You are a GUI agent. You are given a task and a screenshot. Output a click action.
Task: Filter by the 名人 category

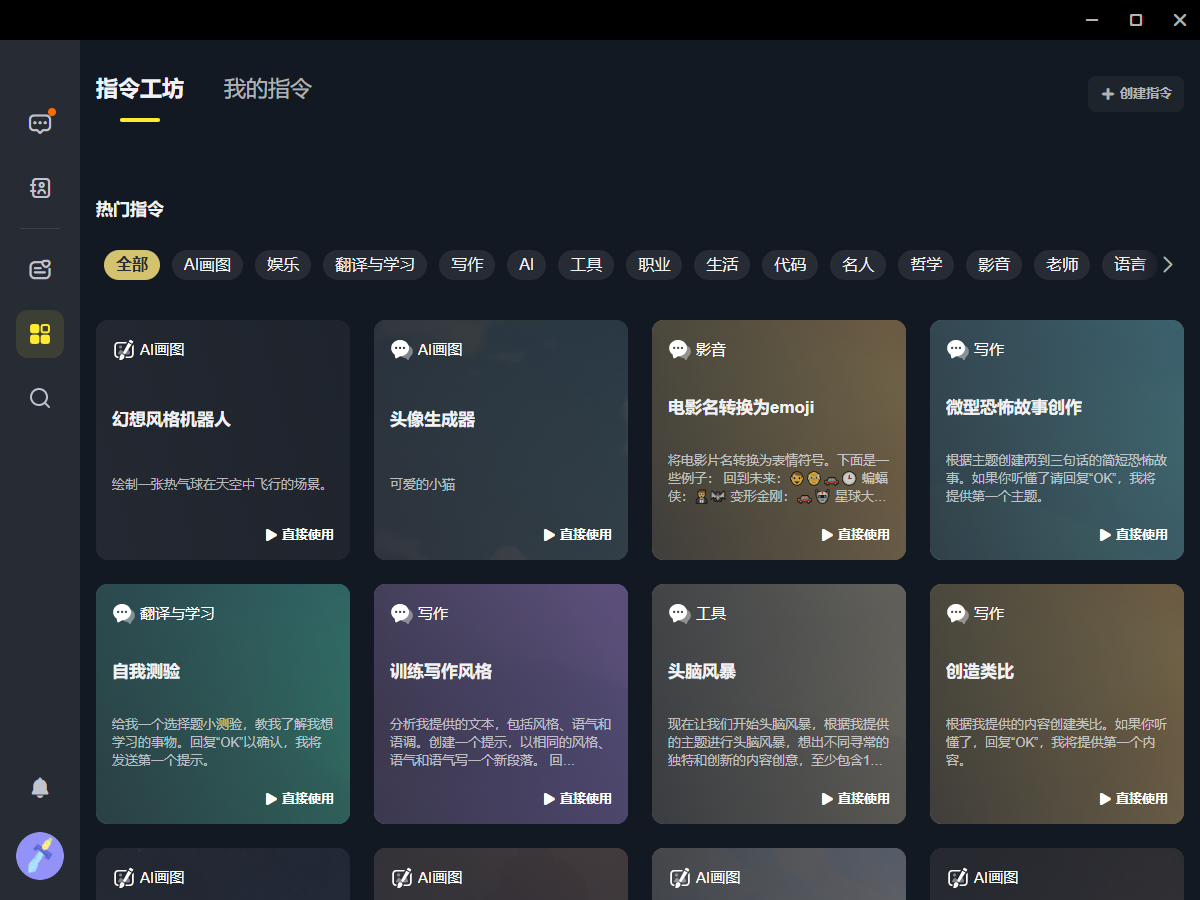tap(858, 265)
